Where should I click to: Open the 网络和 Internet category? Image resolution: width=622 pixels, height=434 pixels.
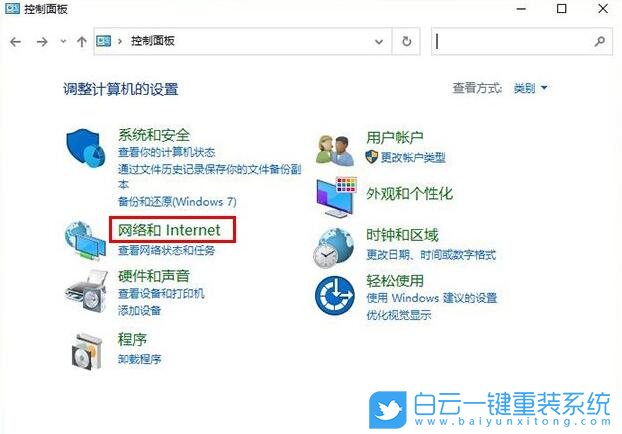pos(168,231)
